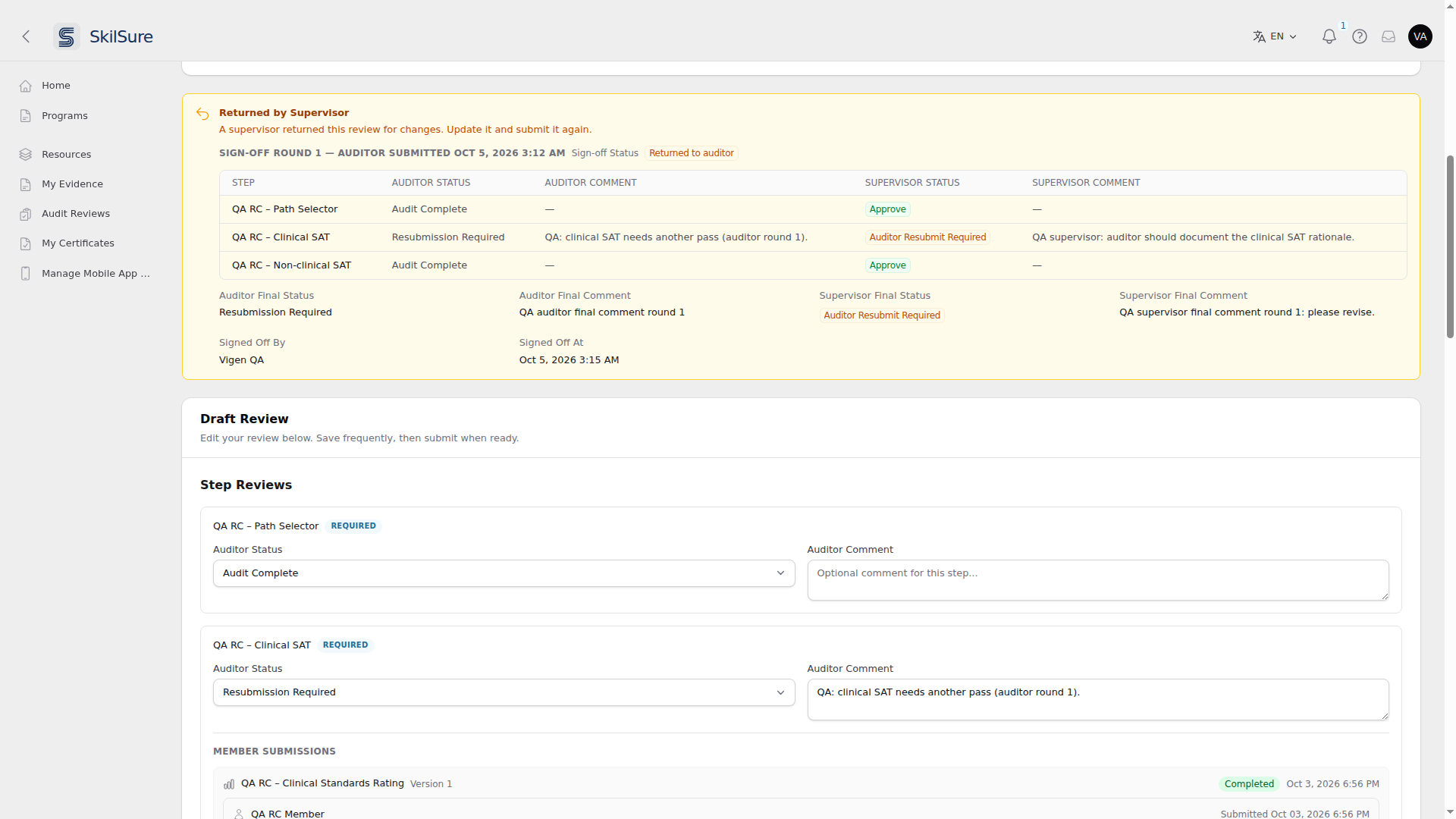The image size is (1456, 819).
Task: Click the Version 1 label
Action: click(431, 784)
